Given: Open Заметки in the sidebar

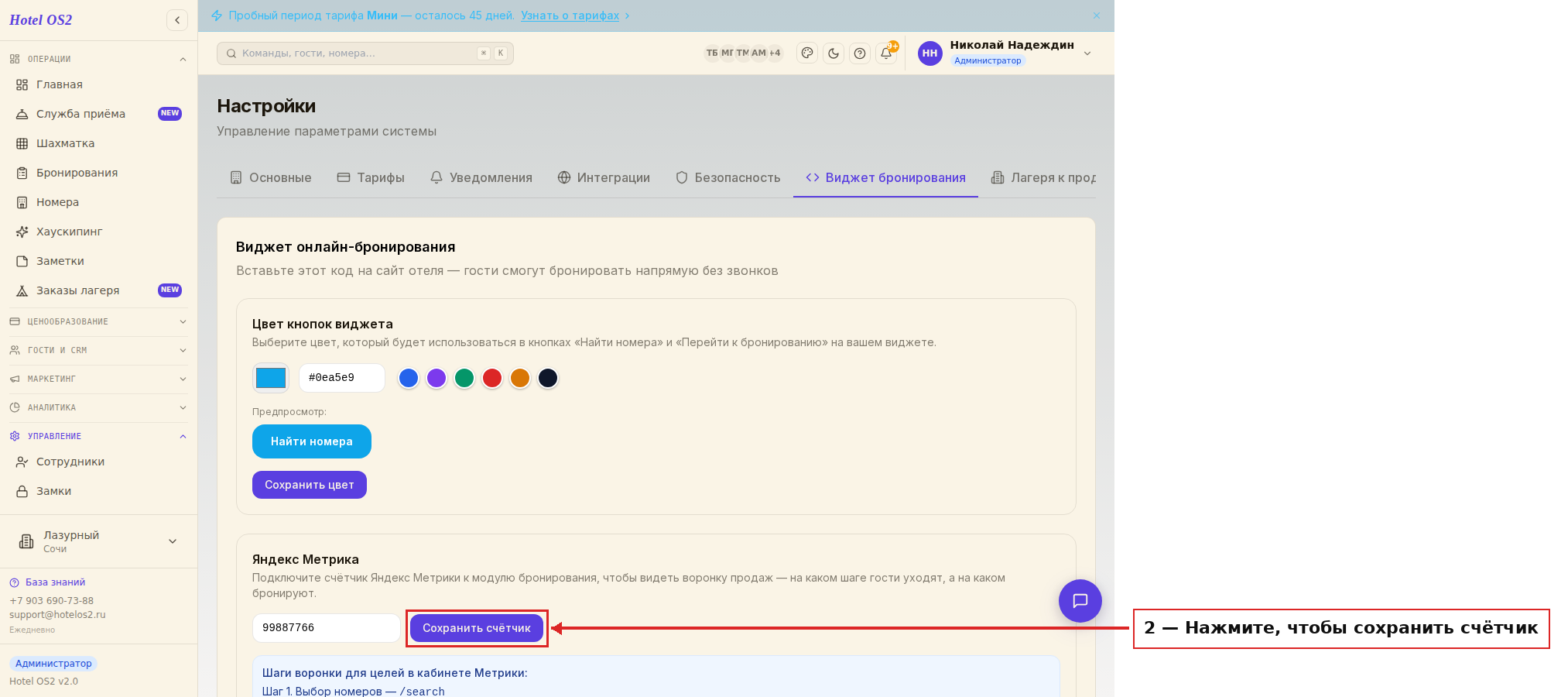Looking at the screenshot, I should (98, 261).
